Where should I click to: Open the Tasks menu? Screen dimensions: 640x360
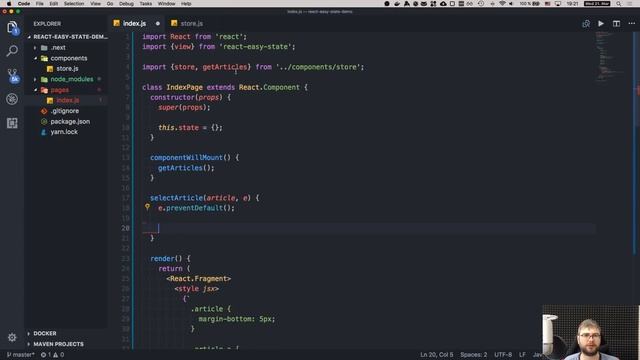tap(146, 4)
